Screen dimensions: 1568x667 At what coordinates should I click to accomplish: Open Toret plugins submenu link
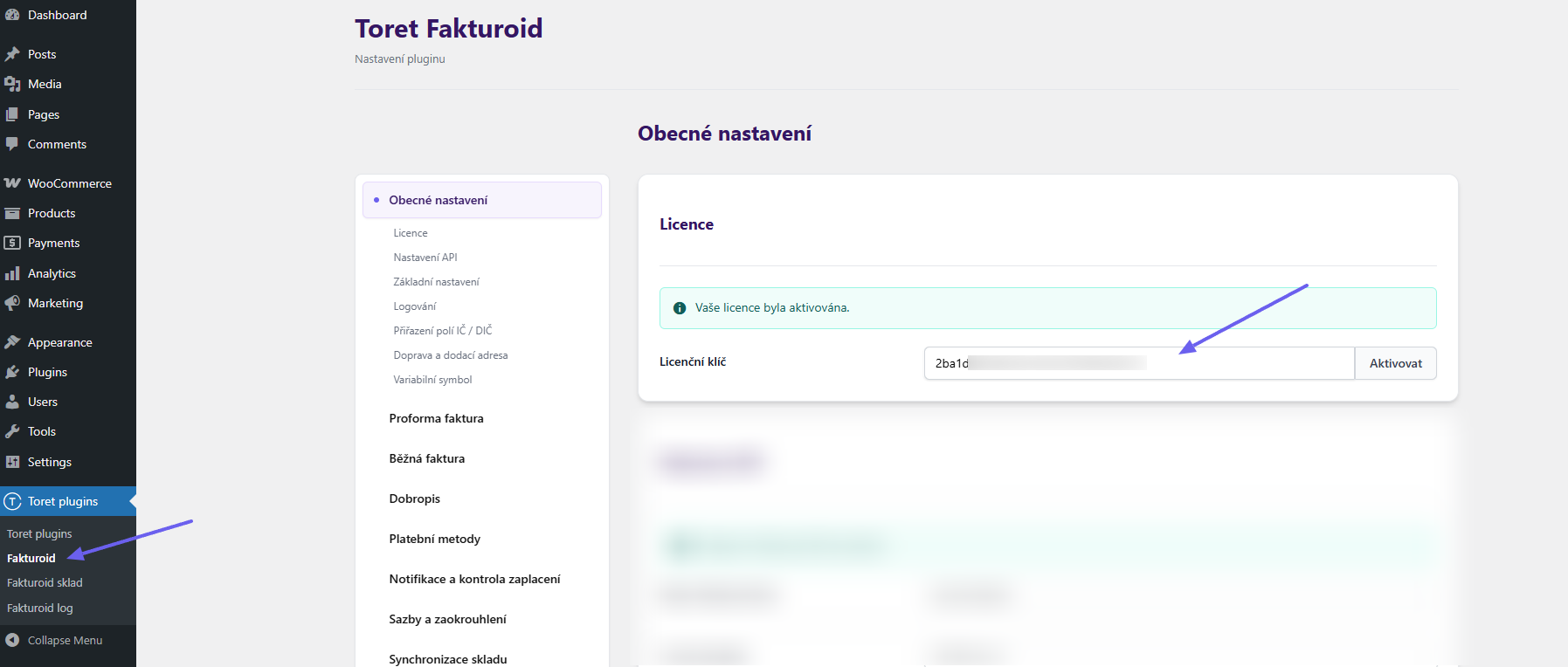click(x=39, y=533)
